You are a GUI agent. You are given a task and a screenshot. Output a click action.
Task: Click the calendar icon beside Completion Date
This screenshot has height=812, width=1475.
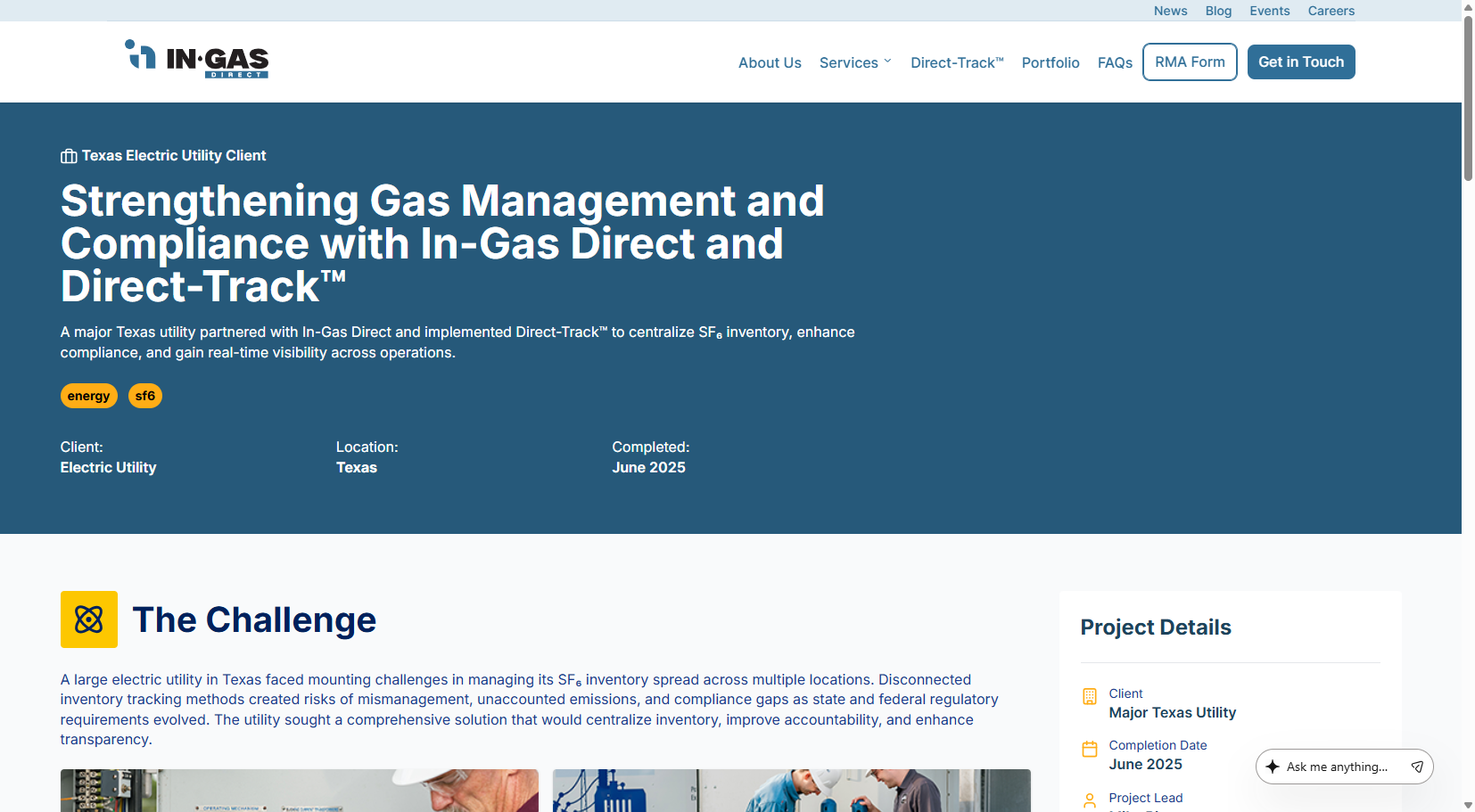(1090, 749)
